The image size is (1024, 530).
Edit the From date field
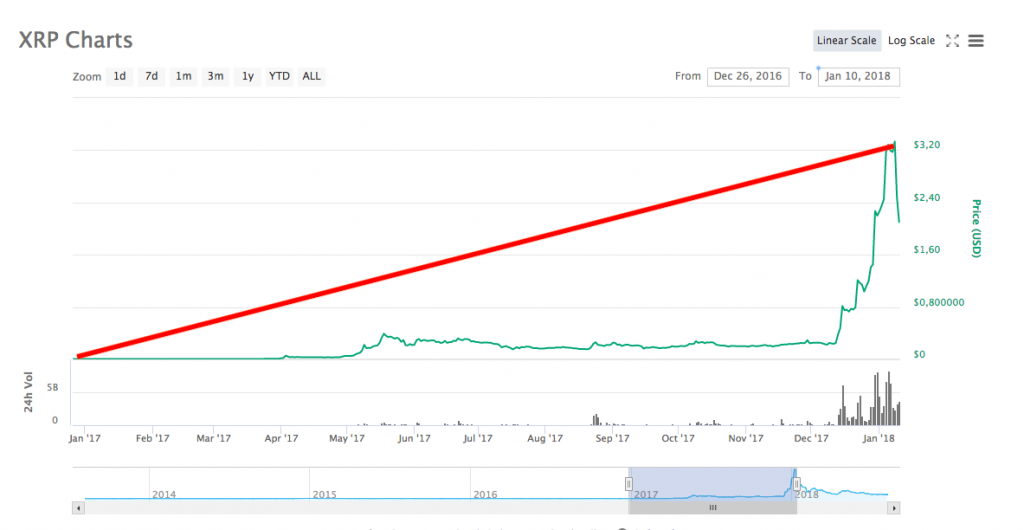748,76
